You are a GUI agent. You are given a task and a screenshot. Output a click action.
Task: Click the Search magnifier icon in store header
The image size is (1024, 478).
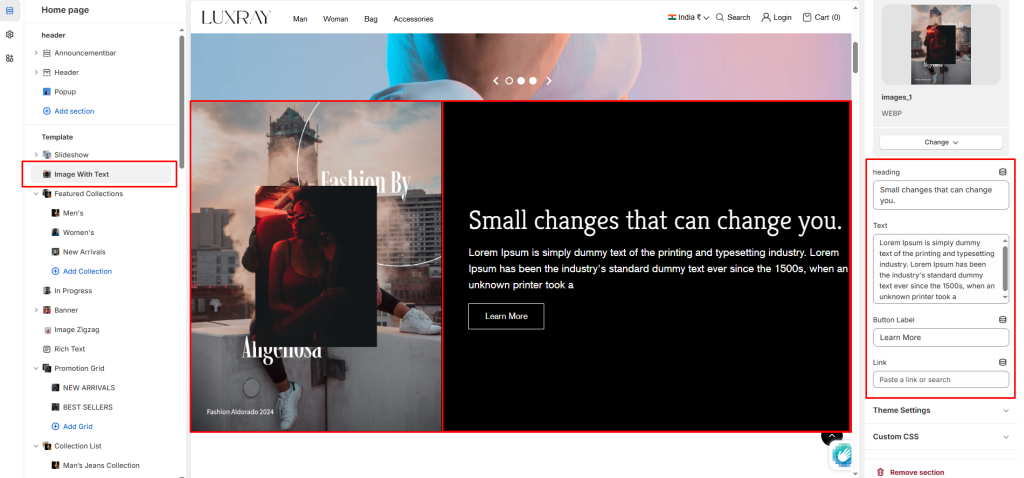[720, 18]
